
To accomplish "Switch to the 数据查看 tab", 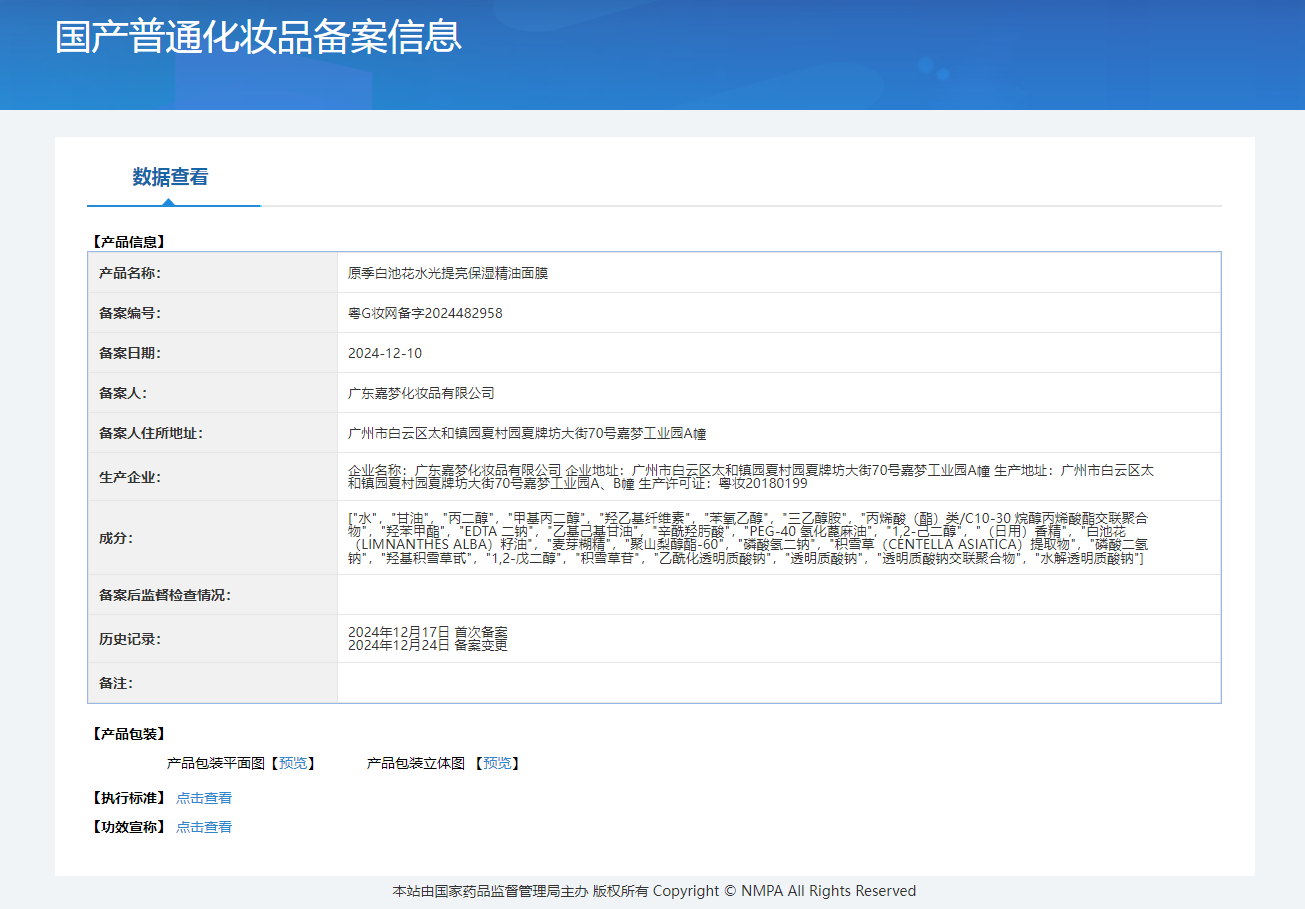I will pos(170,177).
